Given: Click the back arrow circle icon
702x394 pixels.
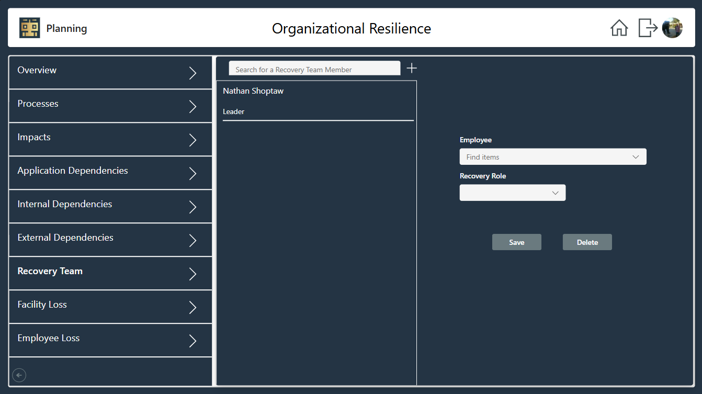Looking at the screenshot, I should 19,375.
